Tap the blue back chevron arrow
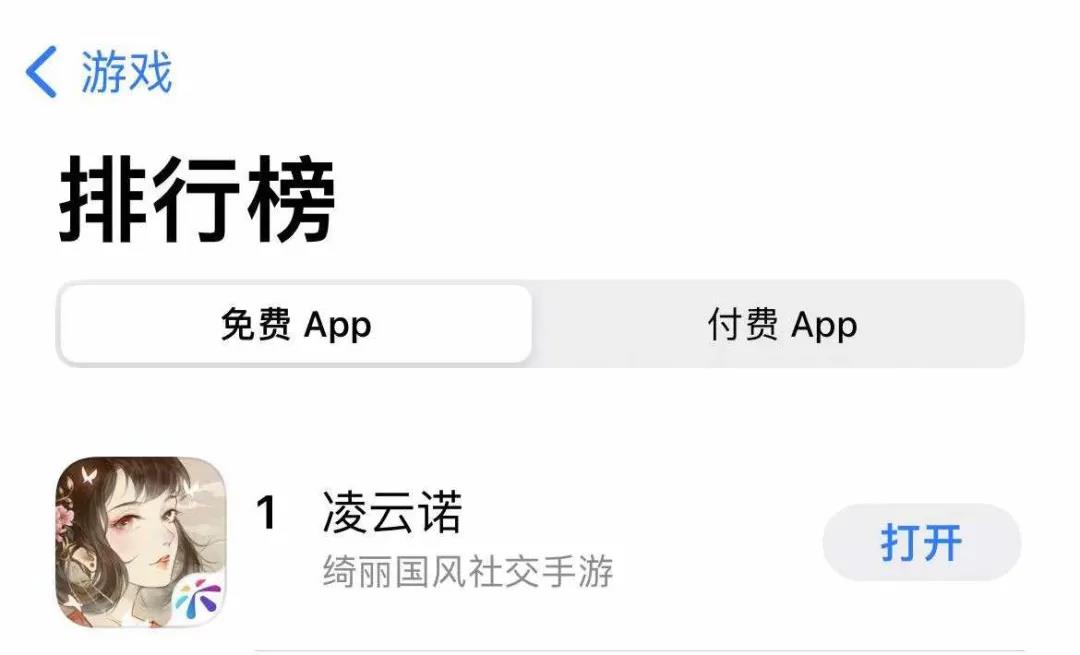 pyautogui.click(x=41, y=72)
